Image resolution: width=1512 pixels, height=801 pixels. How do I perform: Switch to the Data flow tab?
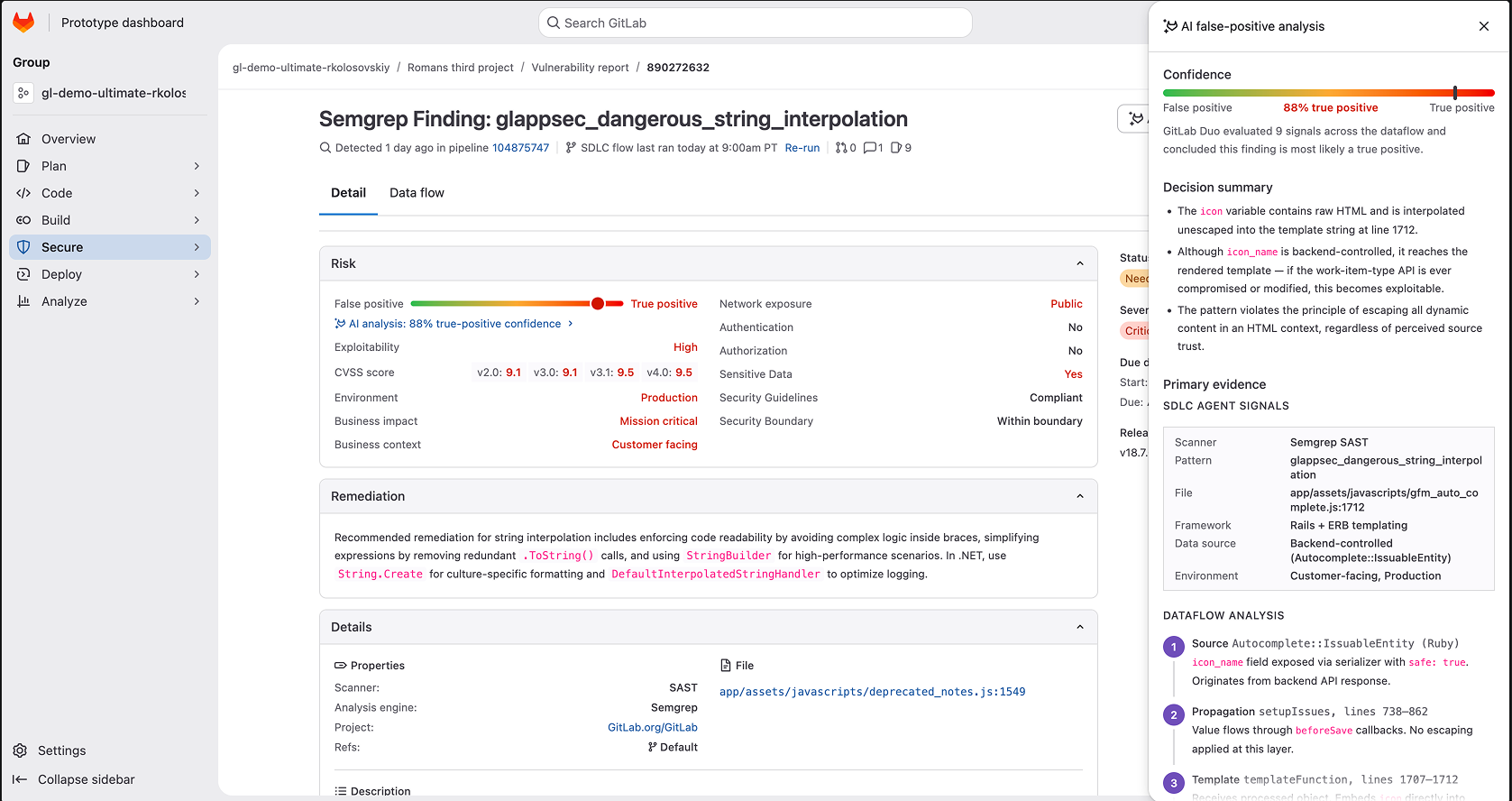click(x=417, y=193)
